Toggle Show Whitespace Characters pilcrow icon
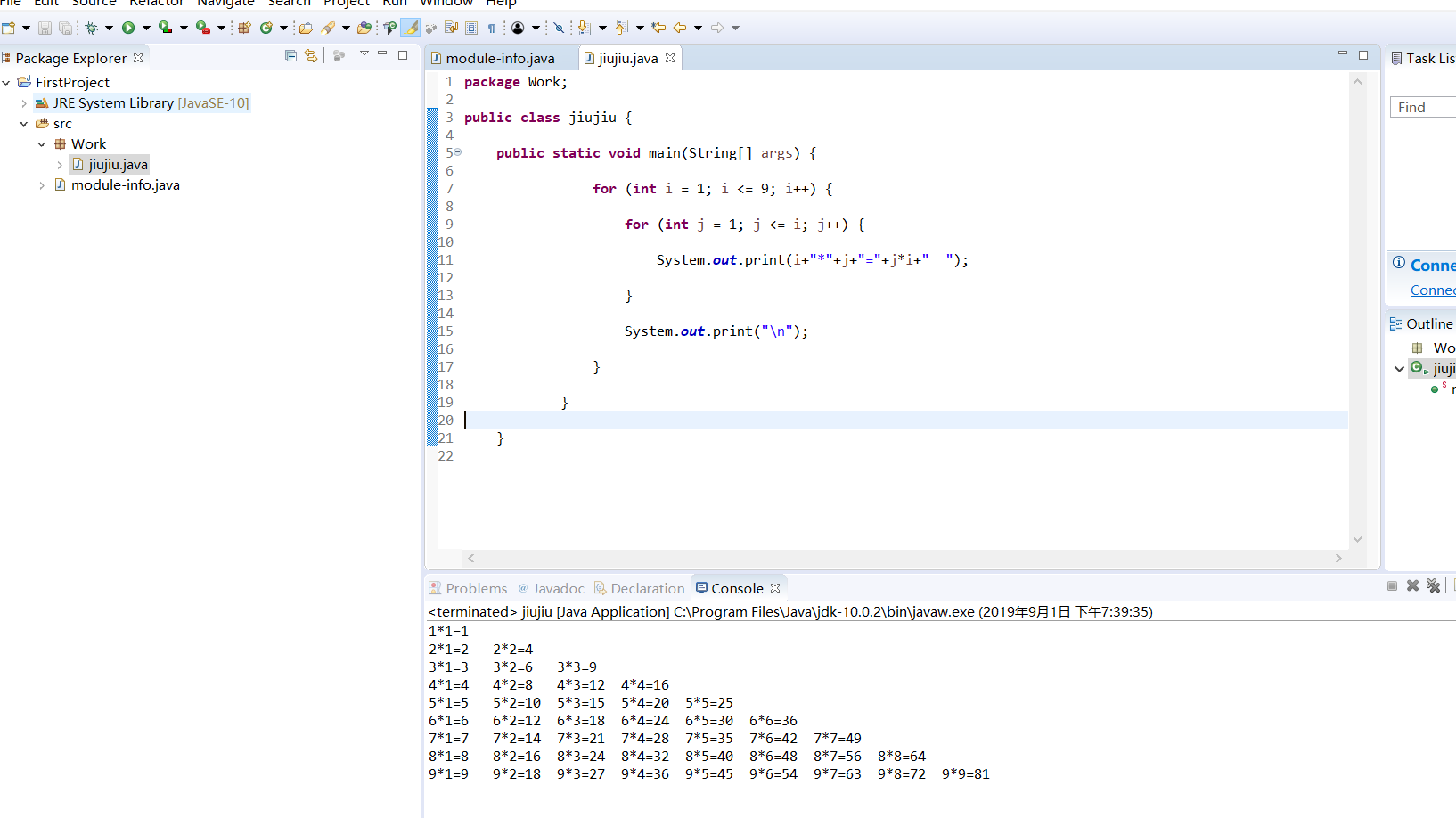Screen dimensions: 1456x818 [492, 28]
